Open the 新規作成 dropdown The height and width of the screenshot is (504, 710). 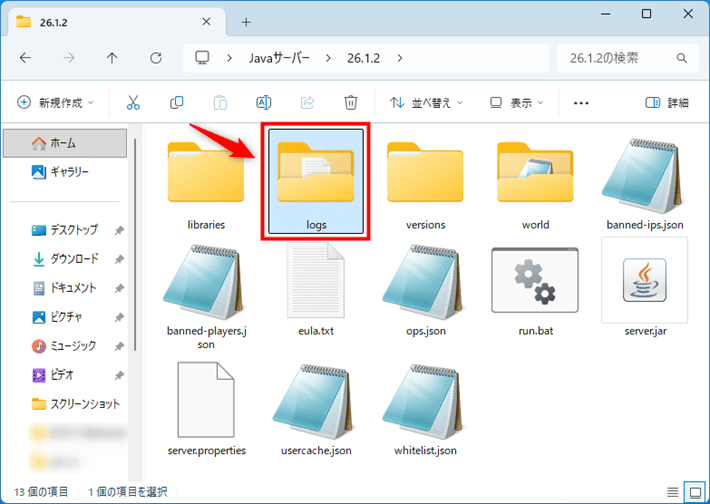point(55,103)
